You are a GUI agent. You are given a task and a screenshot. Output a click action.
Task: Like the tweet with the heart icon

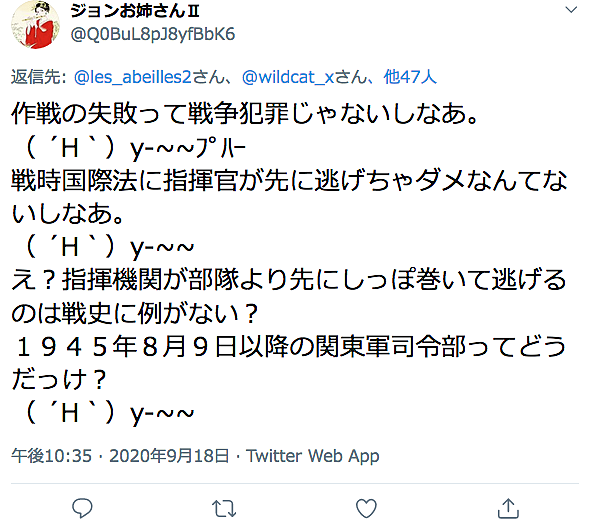click(x=366, y=508)
